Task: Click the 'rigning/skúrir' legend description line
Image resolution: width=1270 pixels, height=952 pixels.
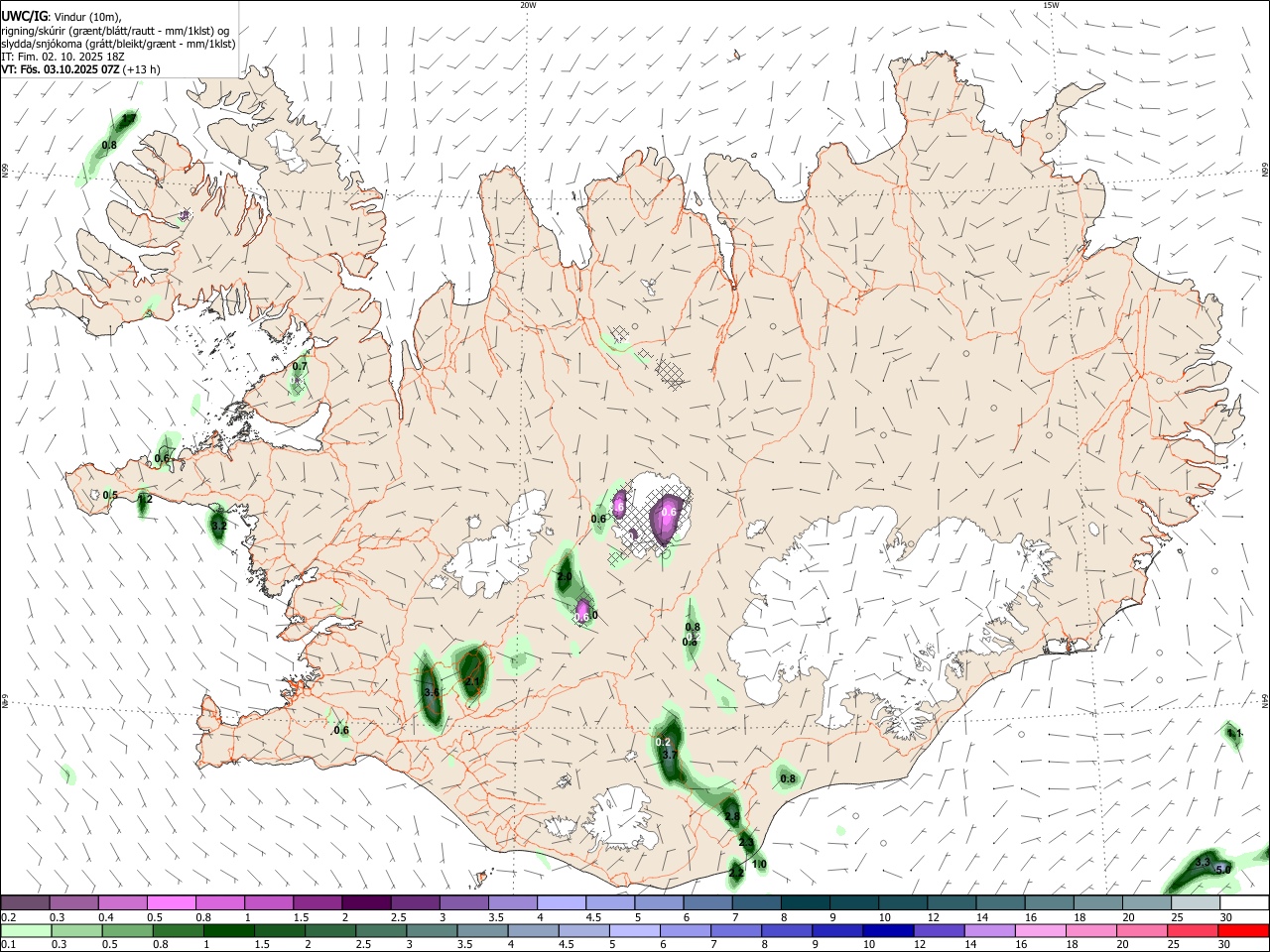Action: 116,31
